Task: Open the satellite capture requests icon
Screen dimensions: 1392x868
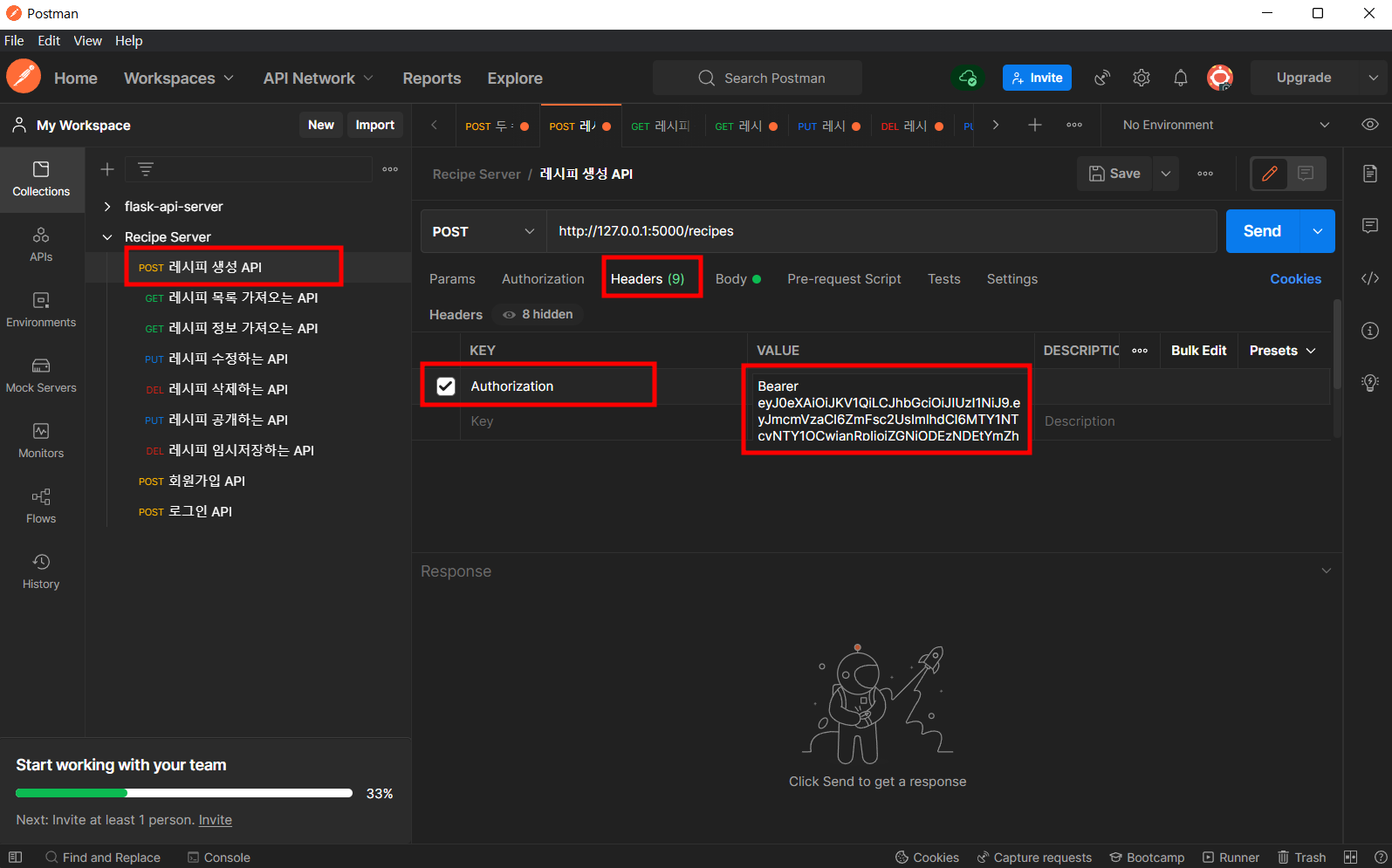Action: point(1102,78)
